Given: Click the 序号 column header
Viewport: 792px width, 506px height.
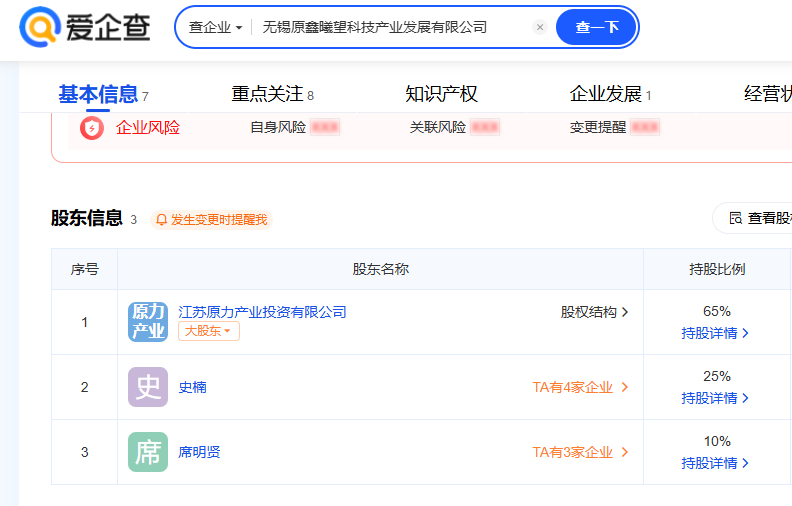Looking at the screenshot, I should (84, 269).
